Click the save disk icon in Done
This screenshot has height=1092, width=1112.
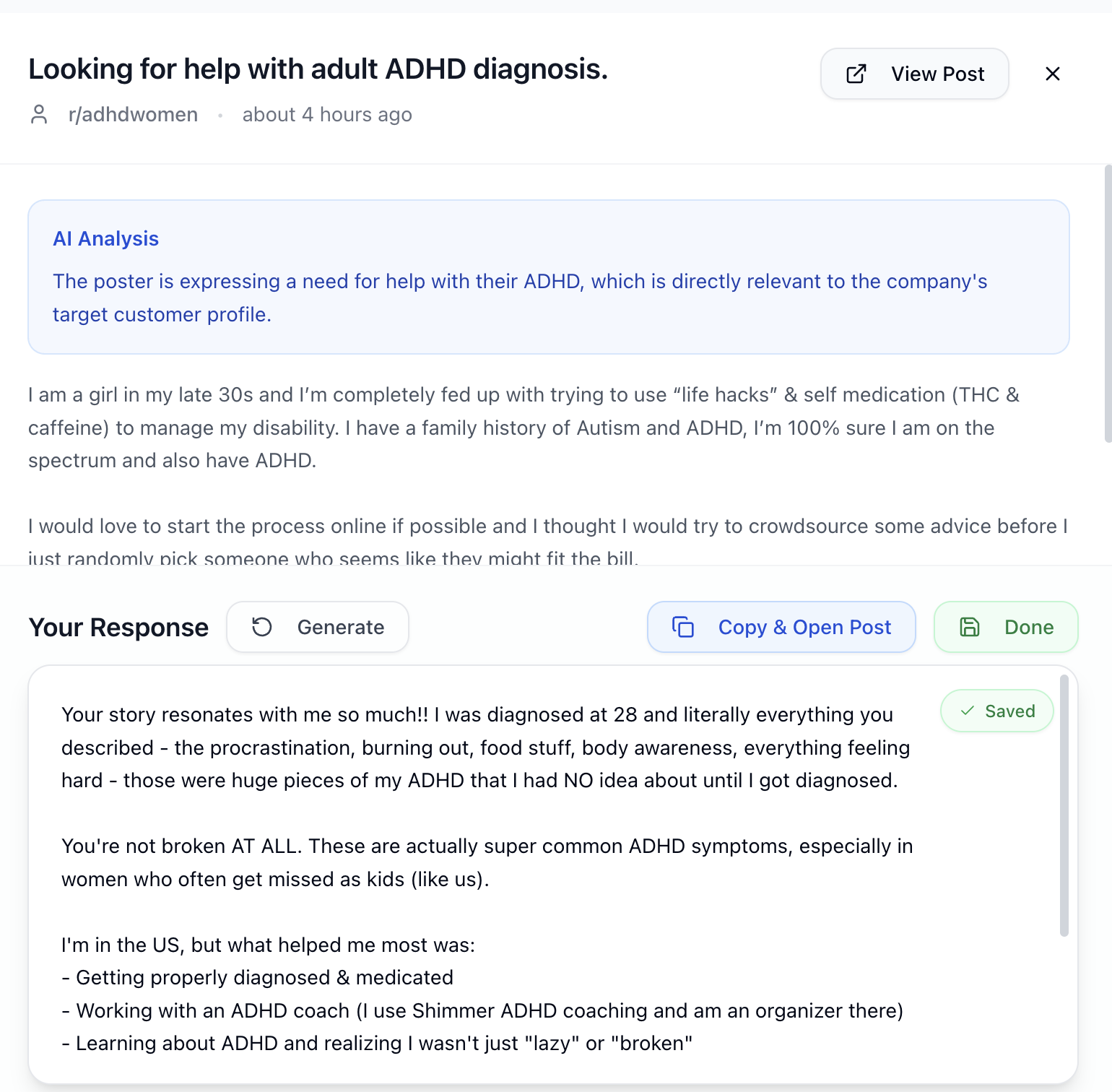point(970,627)
